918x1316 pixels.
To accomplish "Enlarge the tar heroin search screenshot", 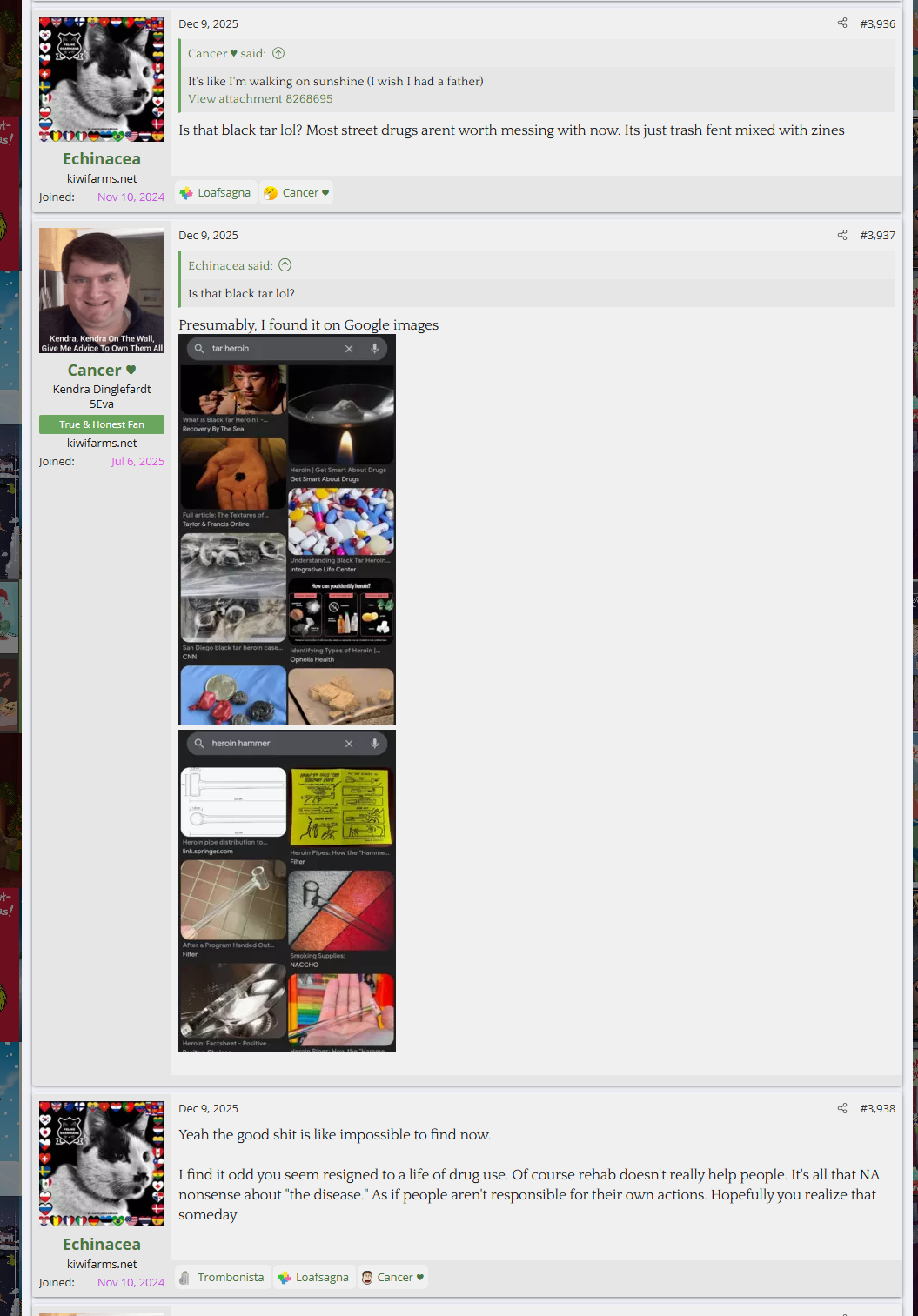I will (287, 531).
